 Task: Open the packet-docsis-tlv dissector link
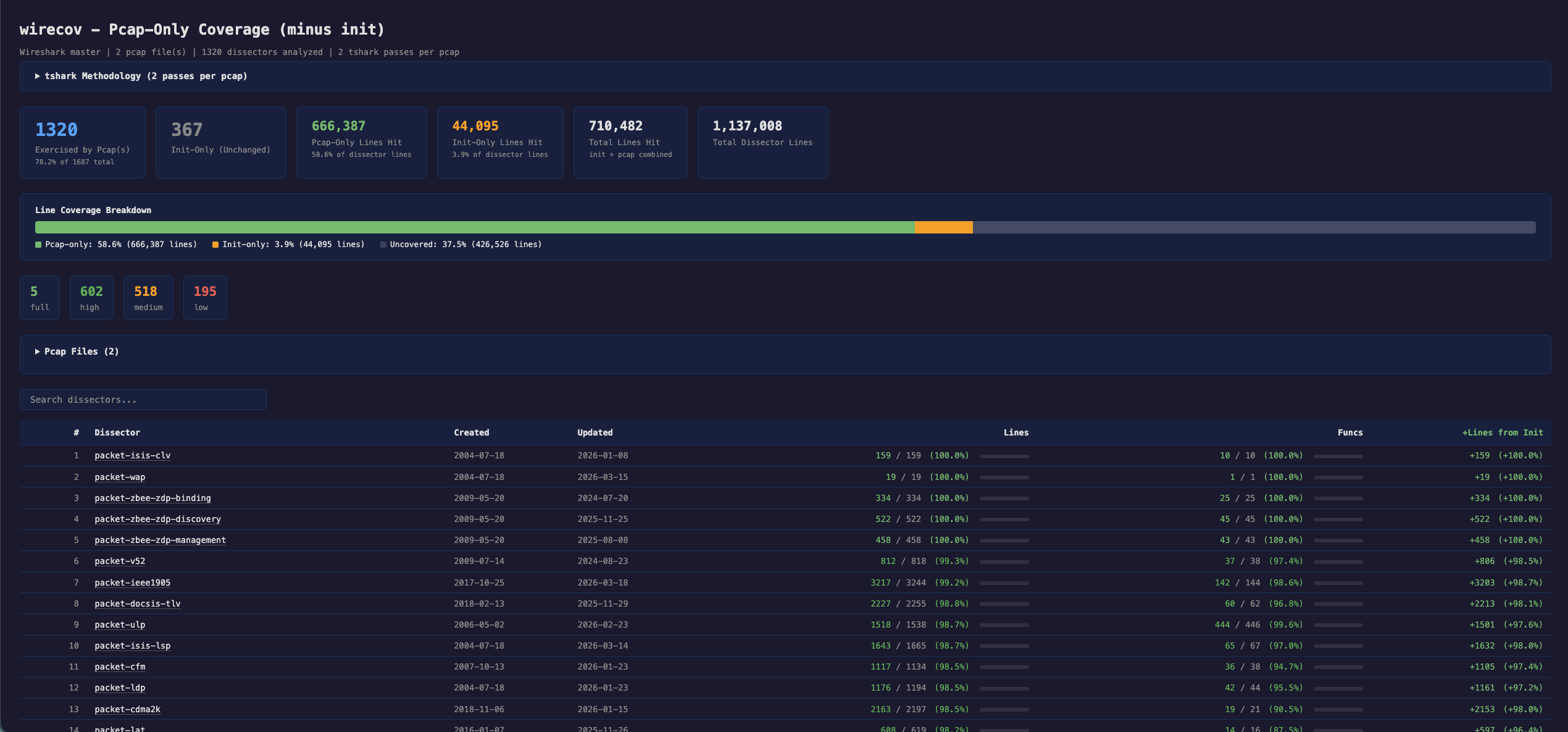pos(138,604)
